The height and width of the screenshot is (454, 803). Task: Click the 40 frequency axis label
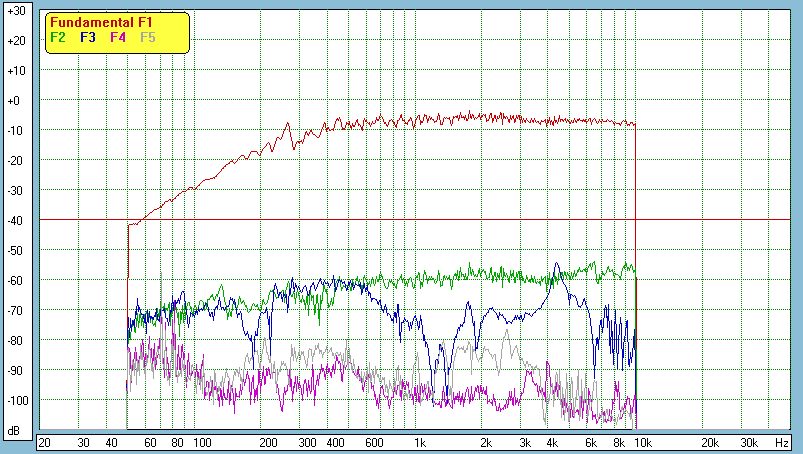111,443
